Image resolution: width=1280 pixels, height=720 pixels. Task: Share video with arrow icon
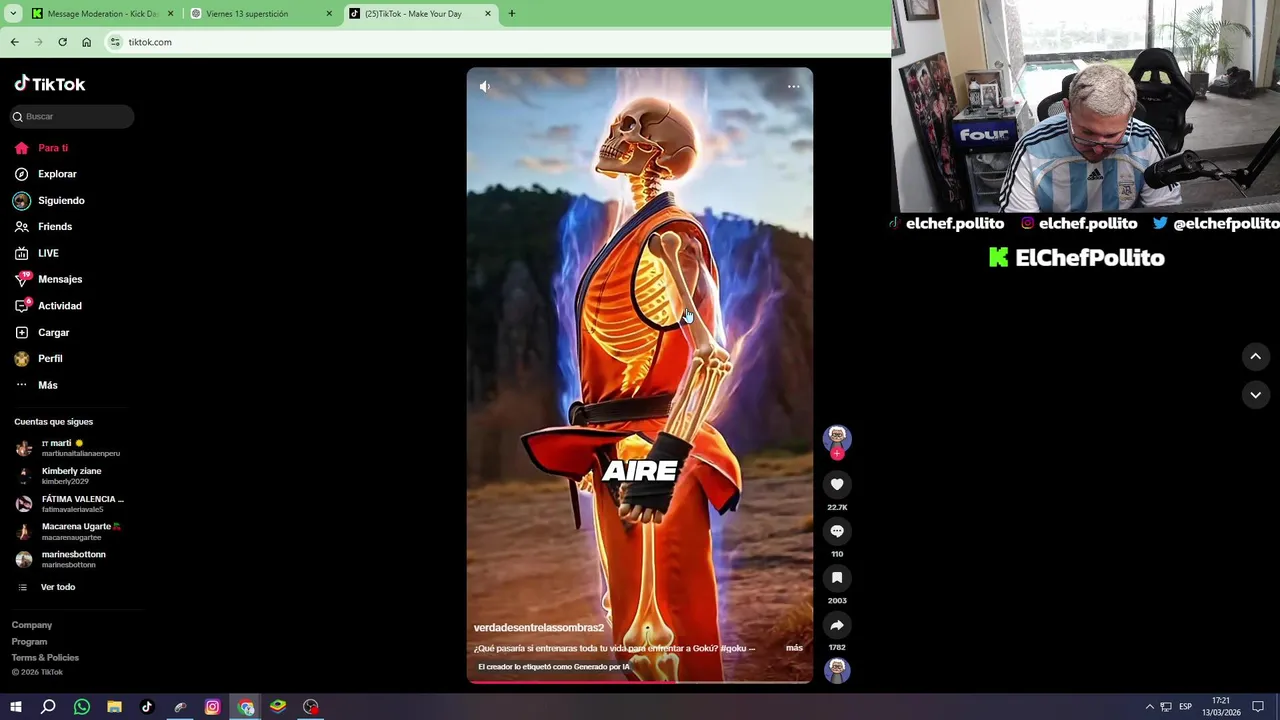click(837, 625)
